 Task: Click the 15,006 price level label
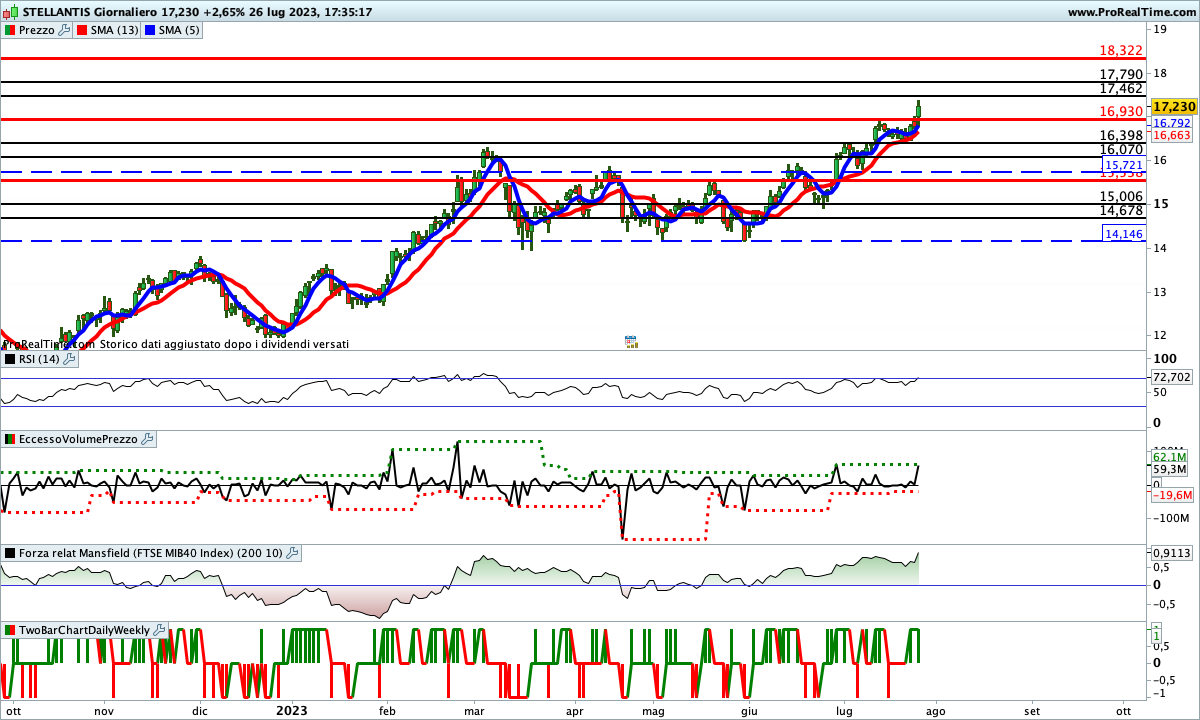(1121, 196)
